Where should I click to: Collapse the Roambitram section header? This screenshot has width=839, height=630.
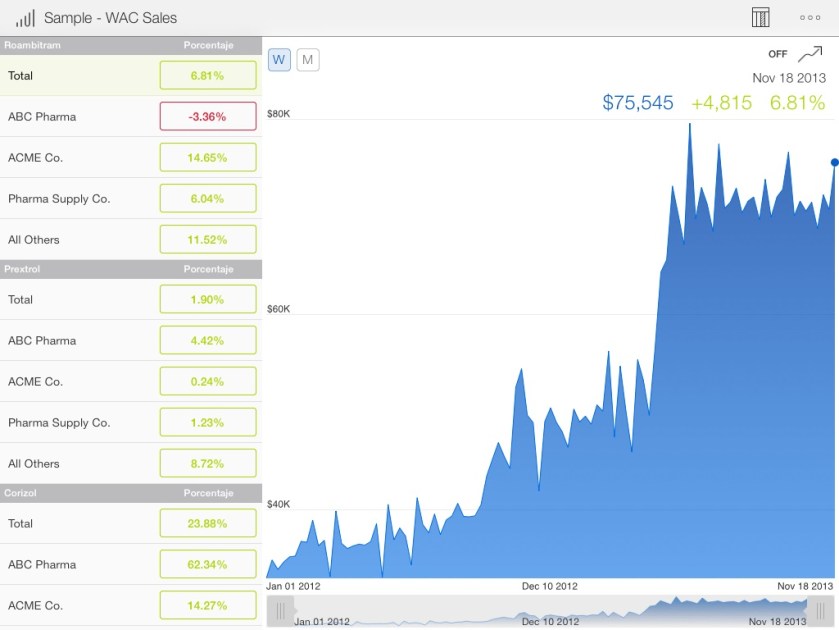click(x=130, y=45)
